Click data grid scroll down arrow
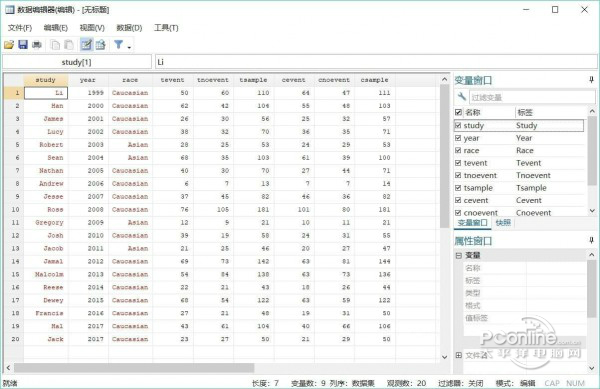The height and width of the screenshot is (389, 600). pos(444,357)
